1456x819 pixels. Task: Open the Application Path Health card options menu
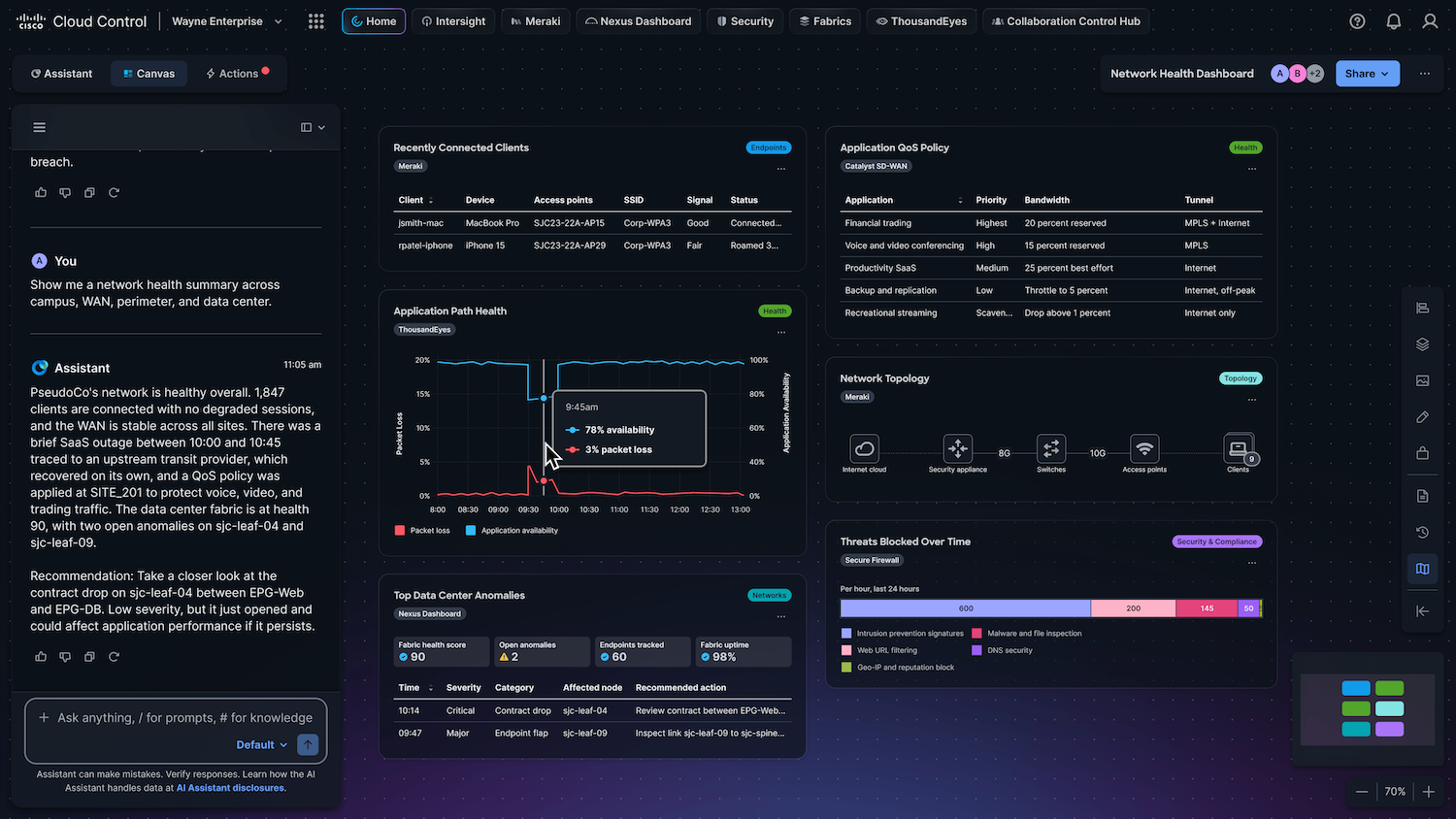click(781, 332)
